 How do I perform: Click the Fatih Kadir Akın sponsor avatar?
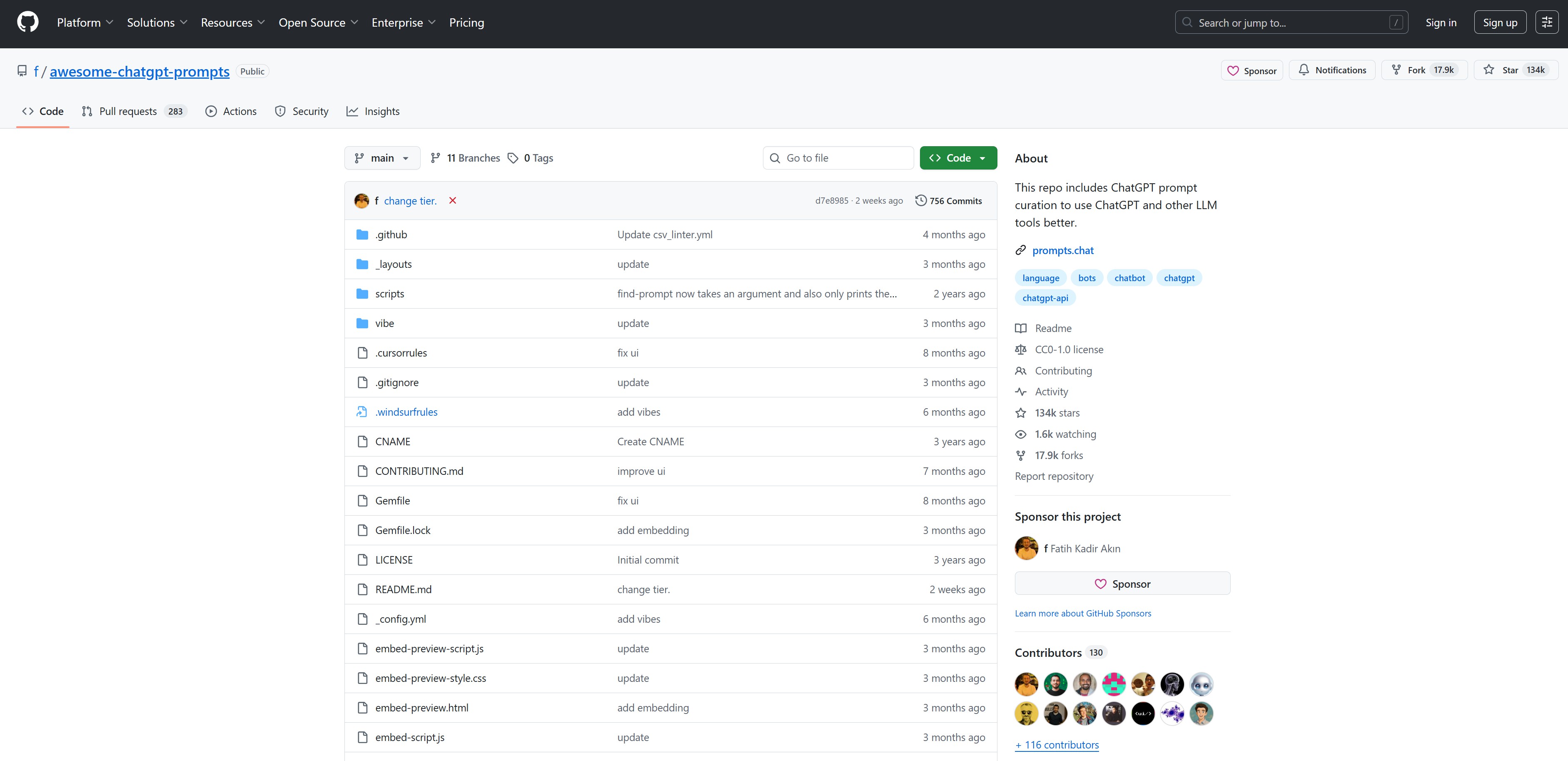[x=1026, y=549]
